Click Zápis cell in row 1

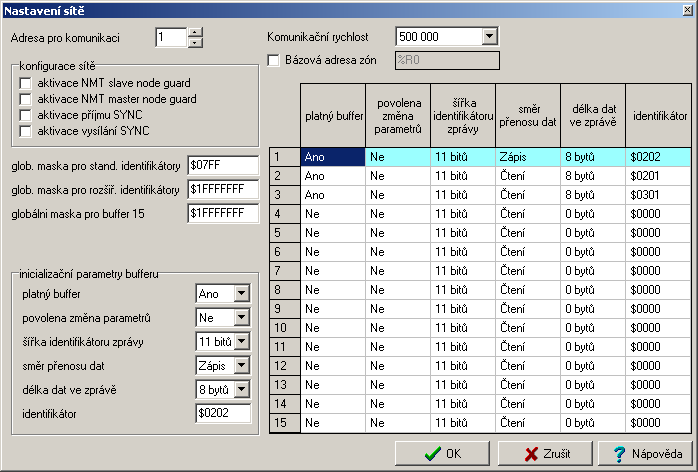click(x=528, y=157)
